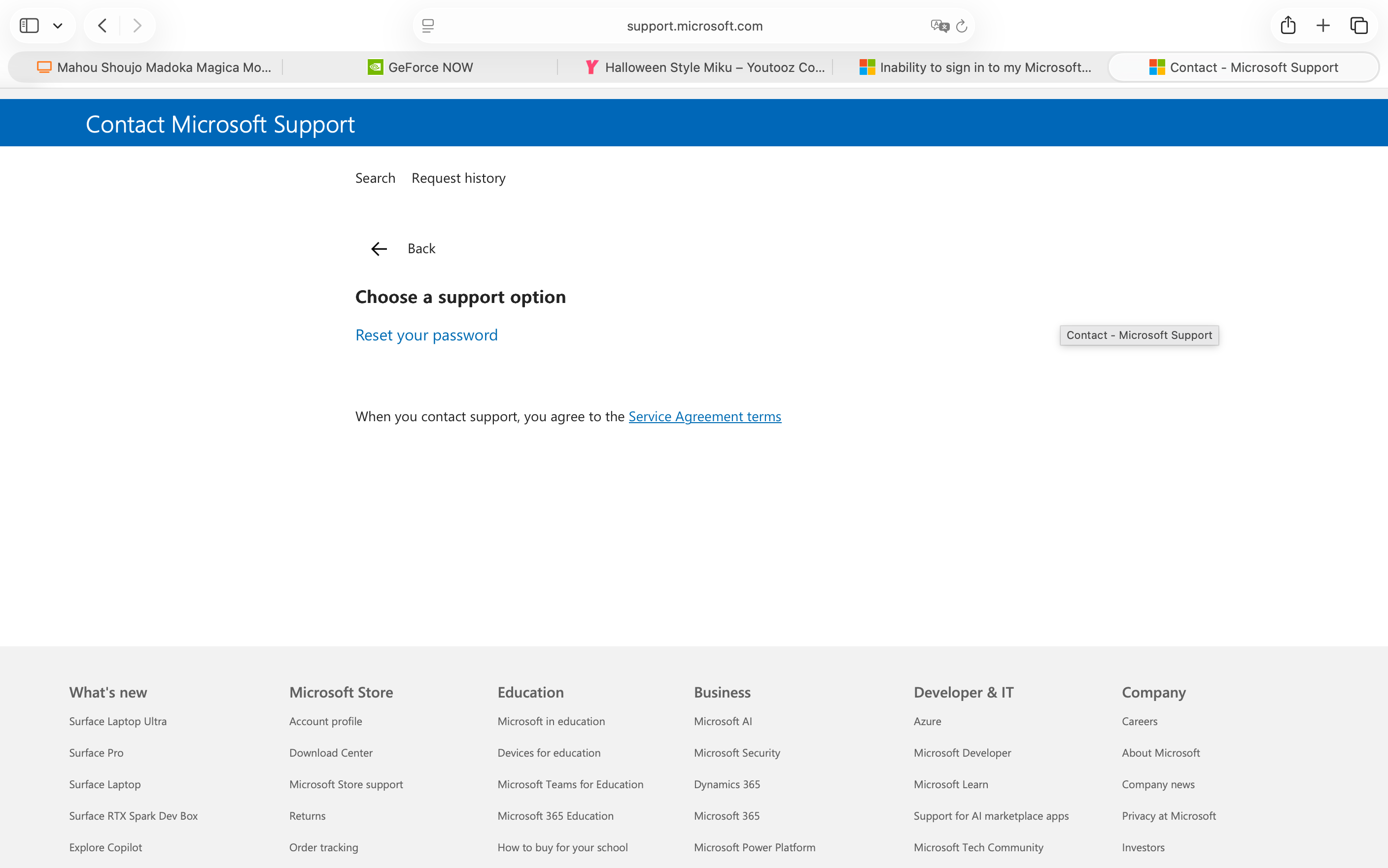Image resolution: width=1388 pixels, height=868 pixels.
Task: Click the Back arrow icon on page
Action: [379, 249]
